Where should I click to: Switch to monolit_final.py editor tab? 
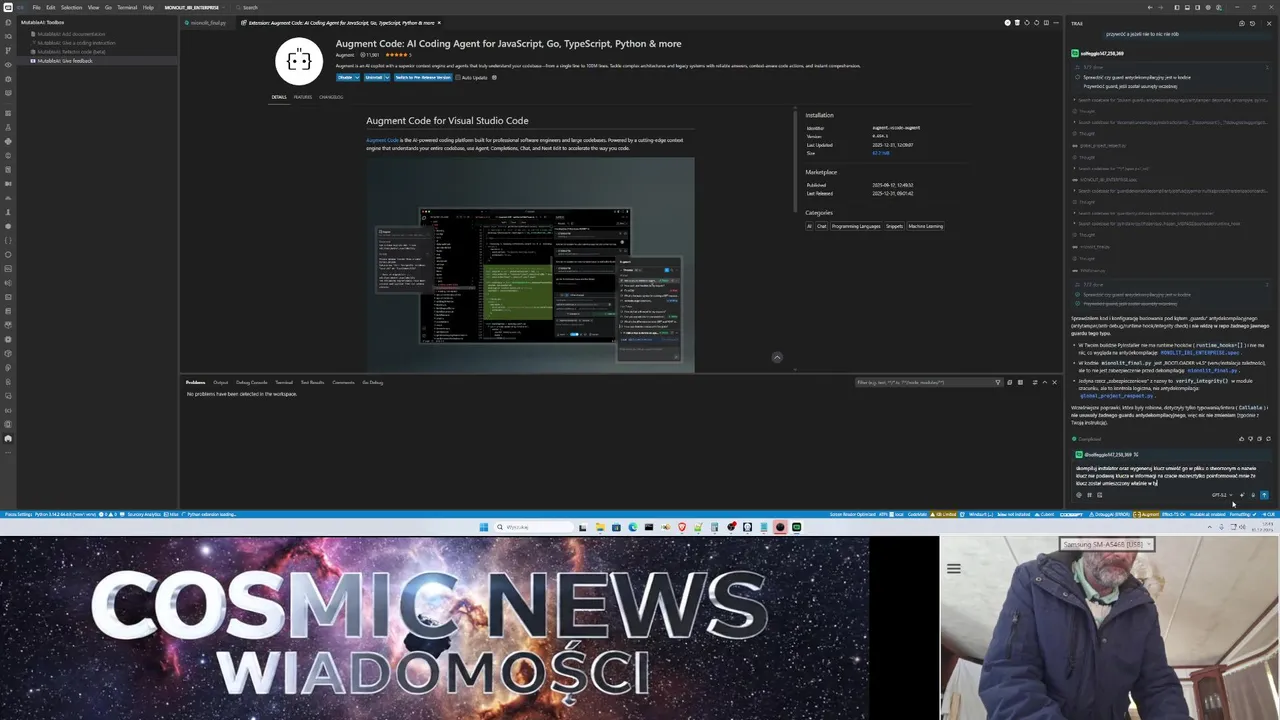[x=206, y=22]
